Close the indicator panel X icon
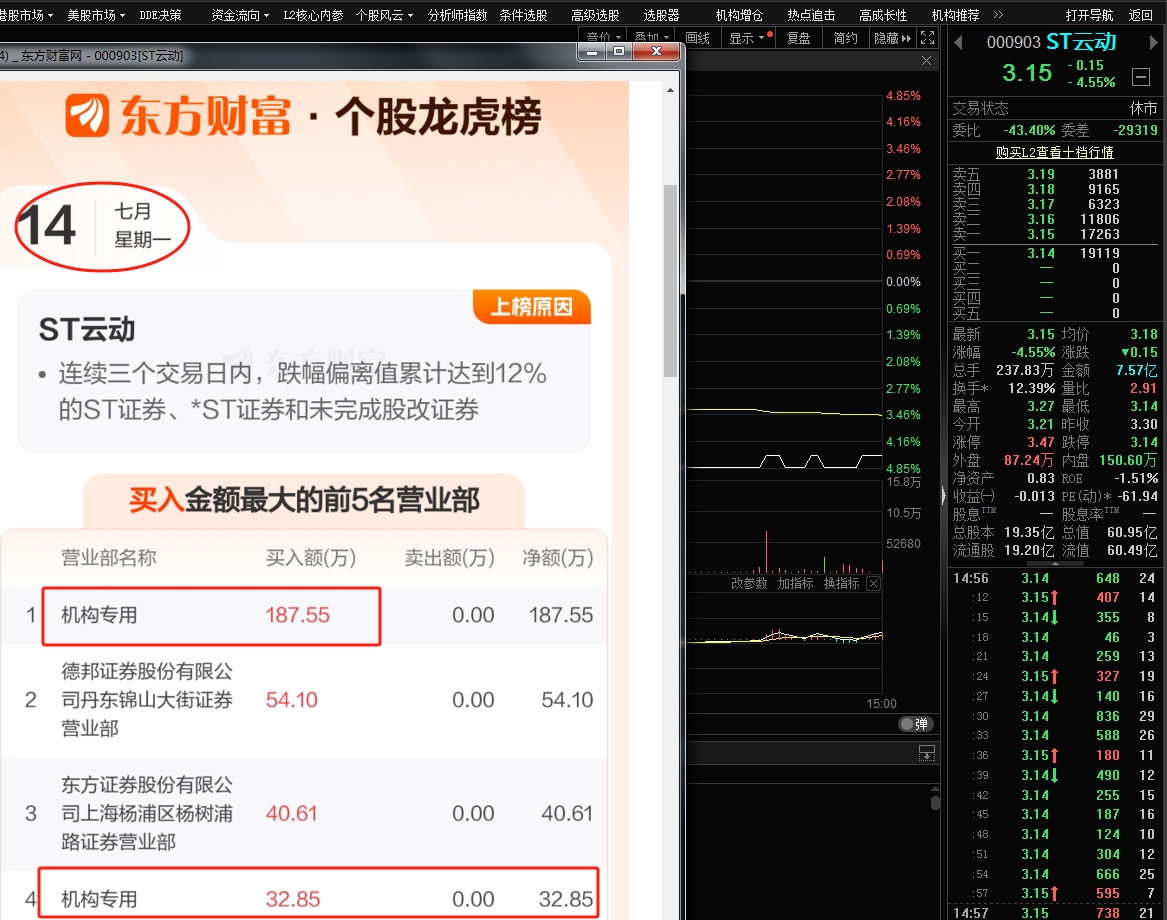Screen dimensions: 1167x920 pyautogui.click(x=874, y=583)
